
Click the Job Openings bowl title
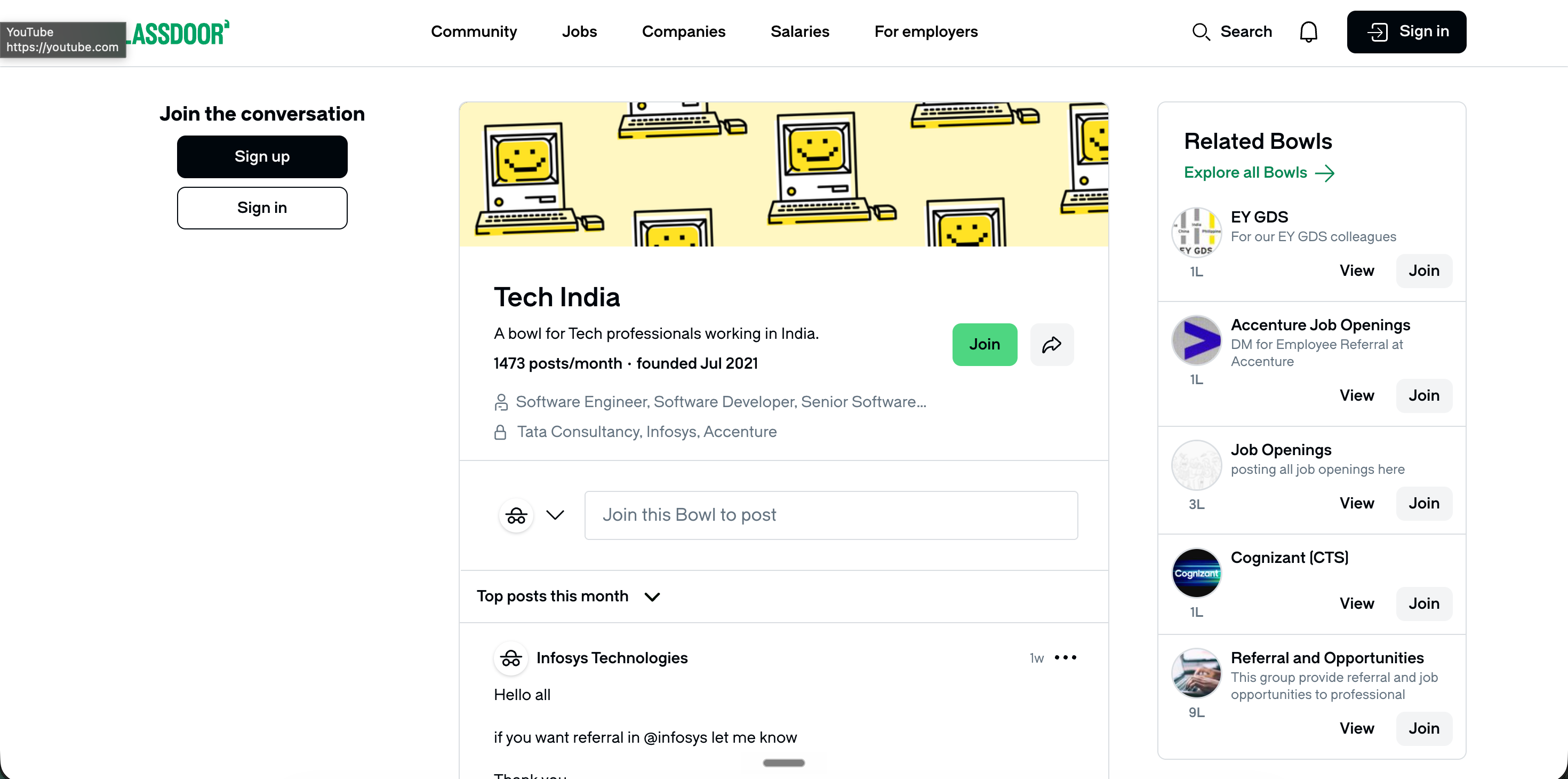[1281, 450]
